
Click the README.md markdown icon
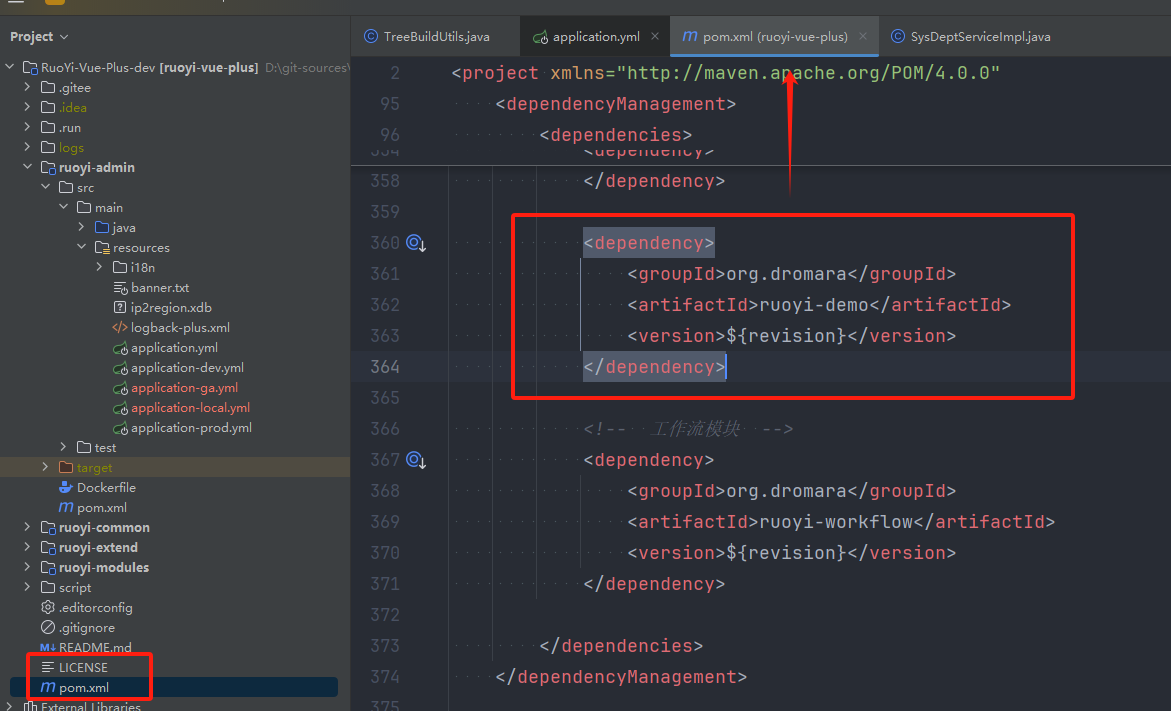48,648
